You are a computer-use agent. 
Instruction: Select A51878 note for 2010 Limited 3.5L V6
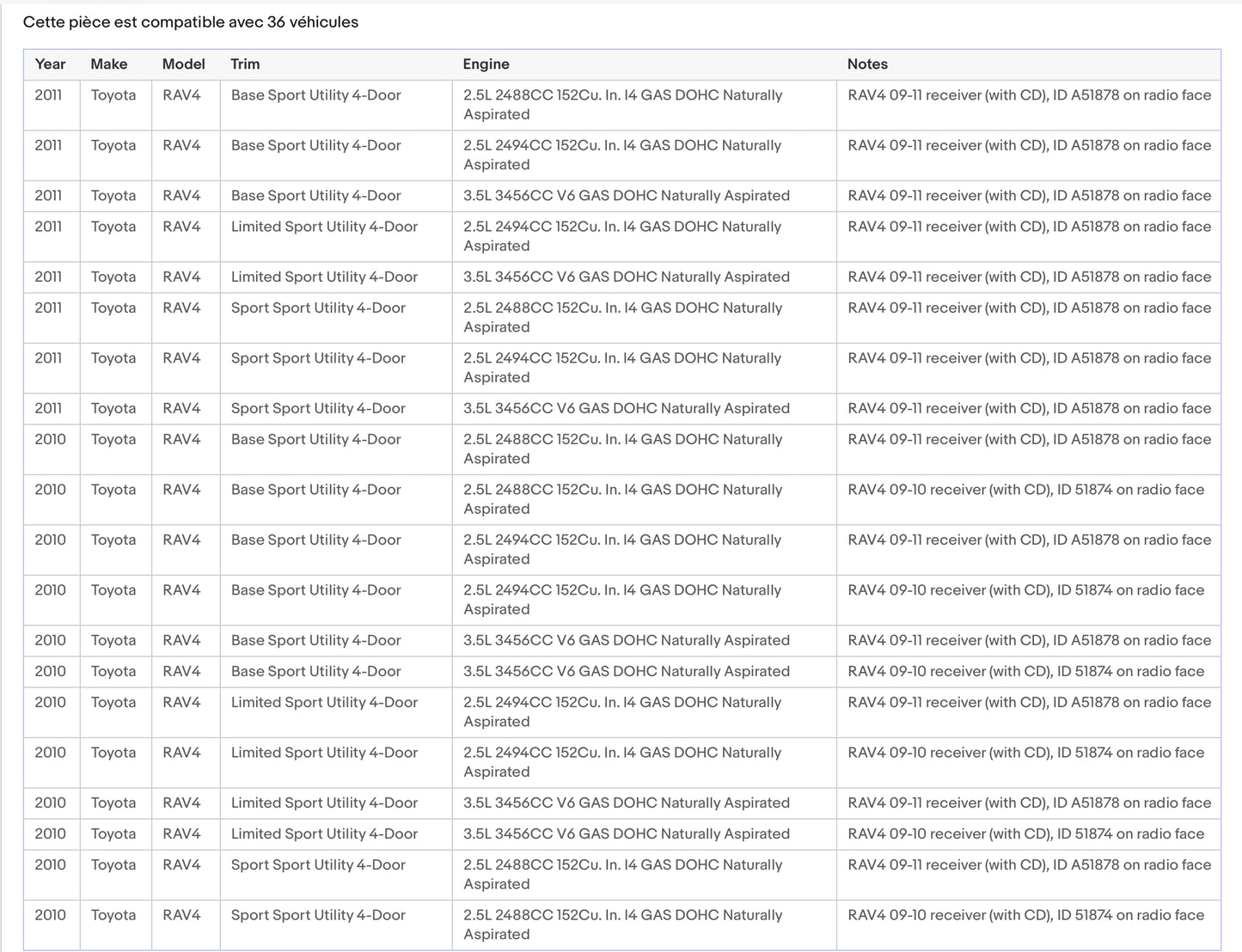pyautogui.click(x=1029, y=802)
